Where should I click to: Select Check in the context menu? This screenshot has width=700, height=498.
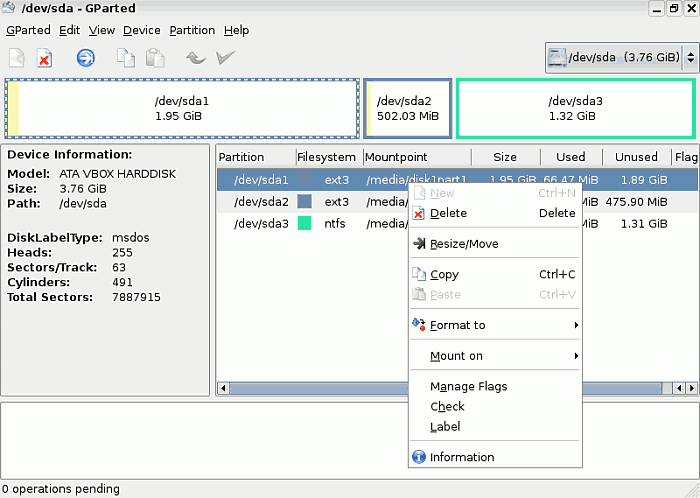pyautogui.click(x=447, y=407)
